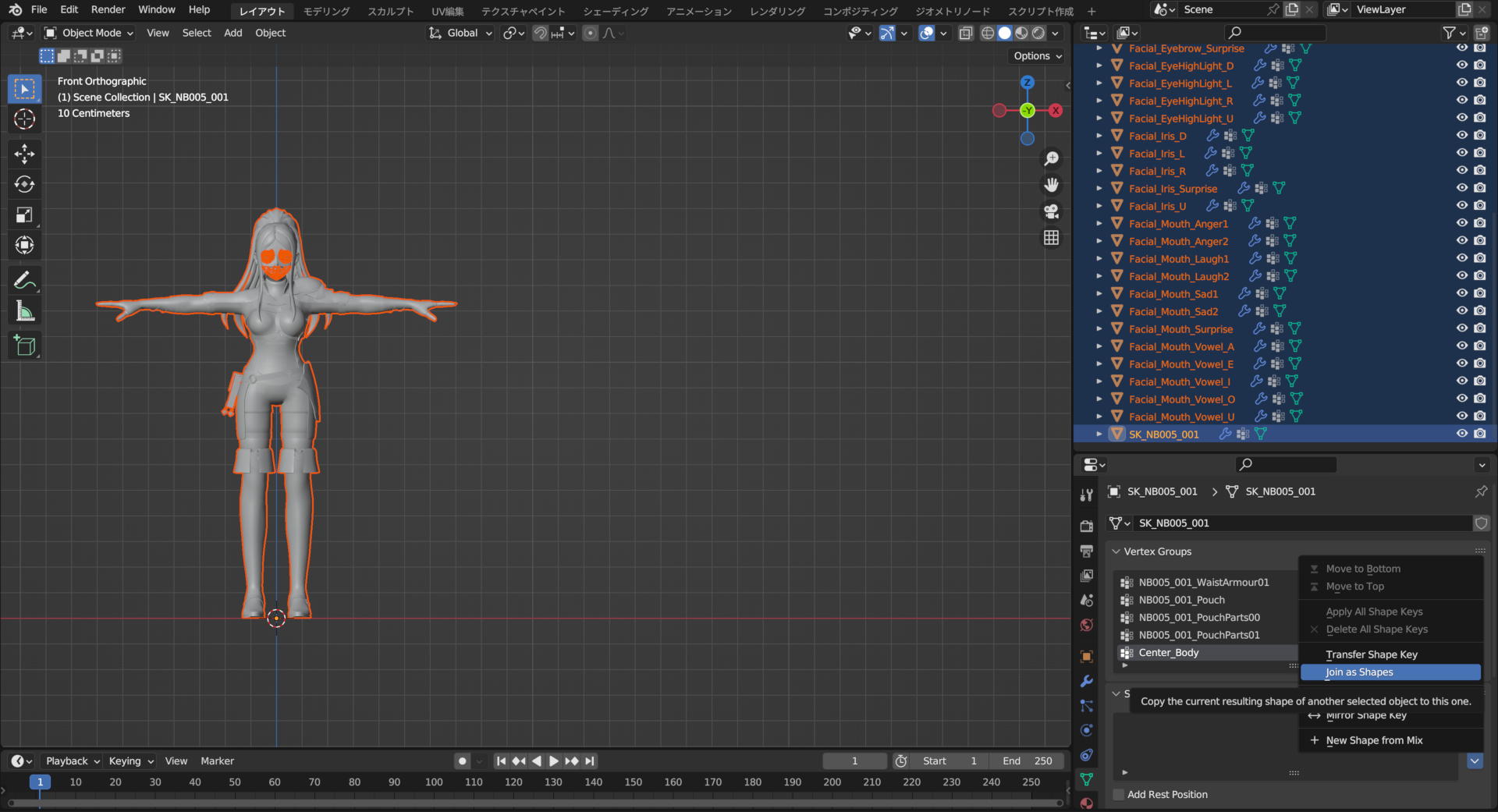
Task: Toggle the snapping magnet button
Action: 540,33
